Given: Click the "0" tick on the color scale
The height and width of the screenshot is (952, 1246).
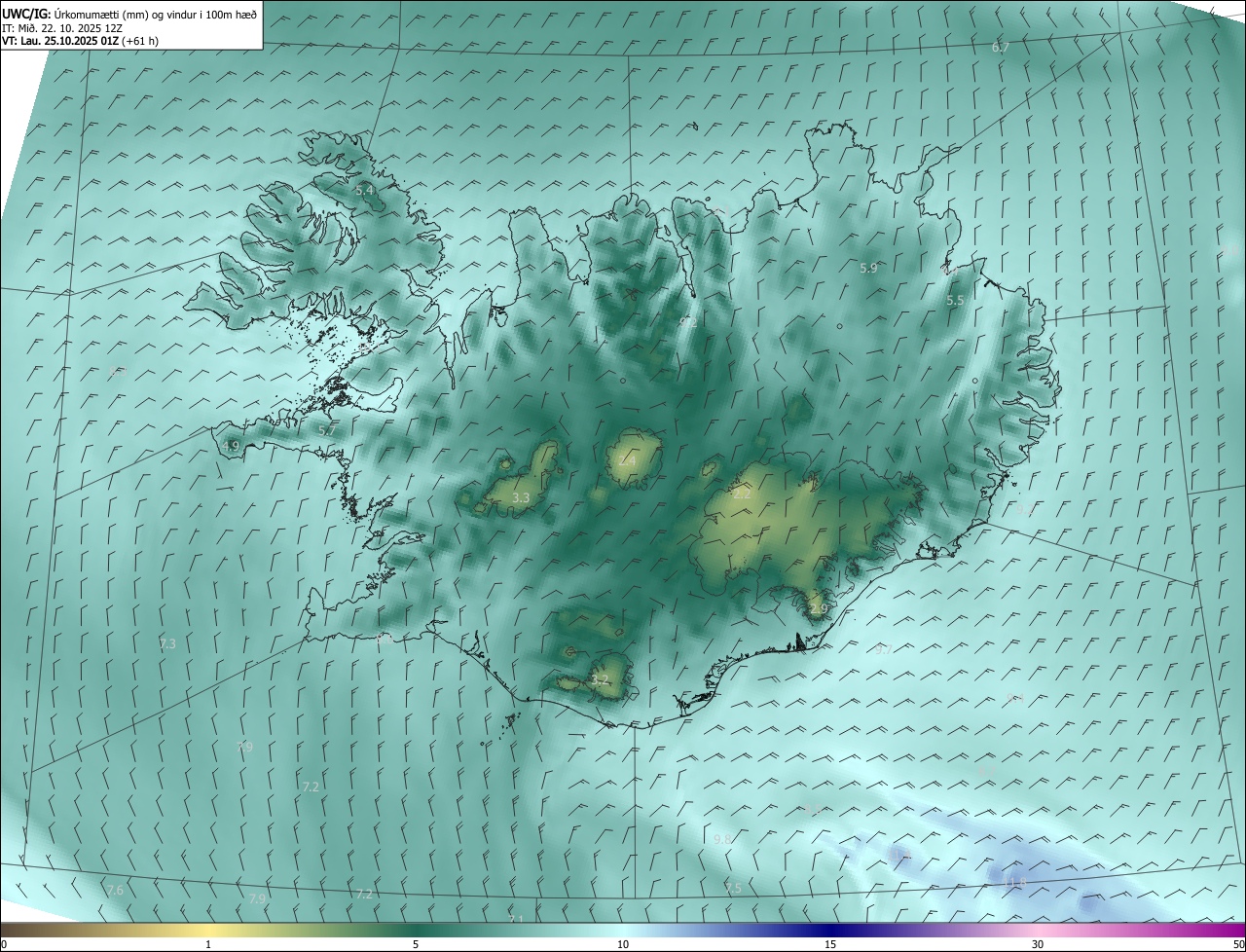Looking at the screenshot, I should pos(4,944).
